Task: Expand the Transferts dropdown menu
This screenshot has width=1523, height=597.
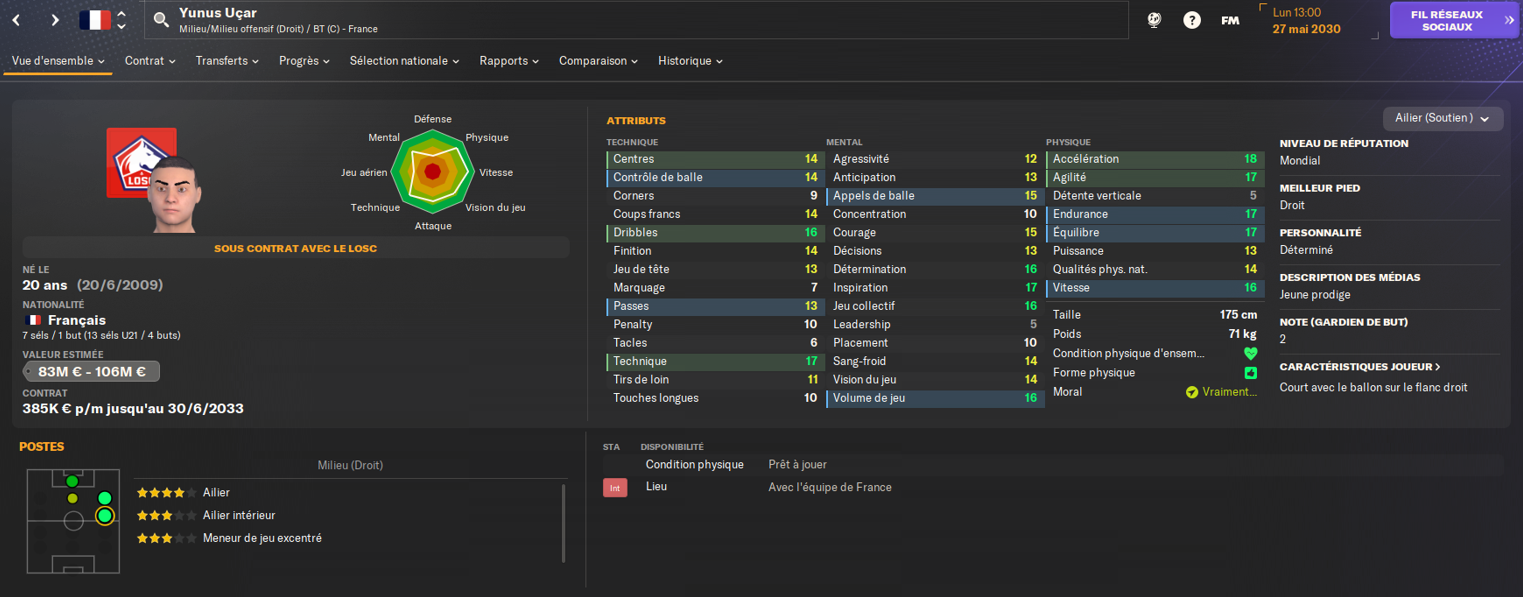Action: point(227,61)
